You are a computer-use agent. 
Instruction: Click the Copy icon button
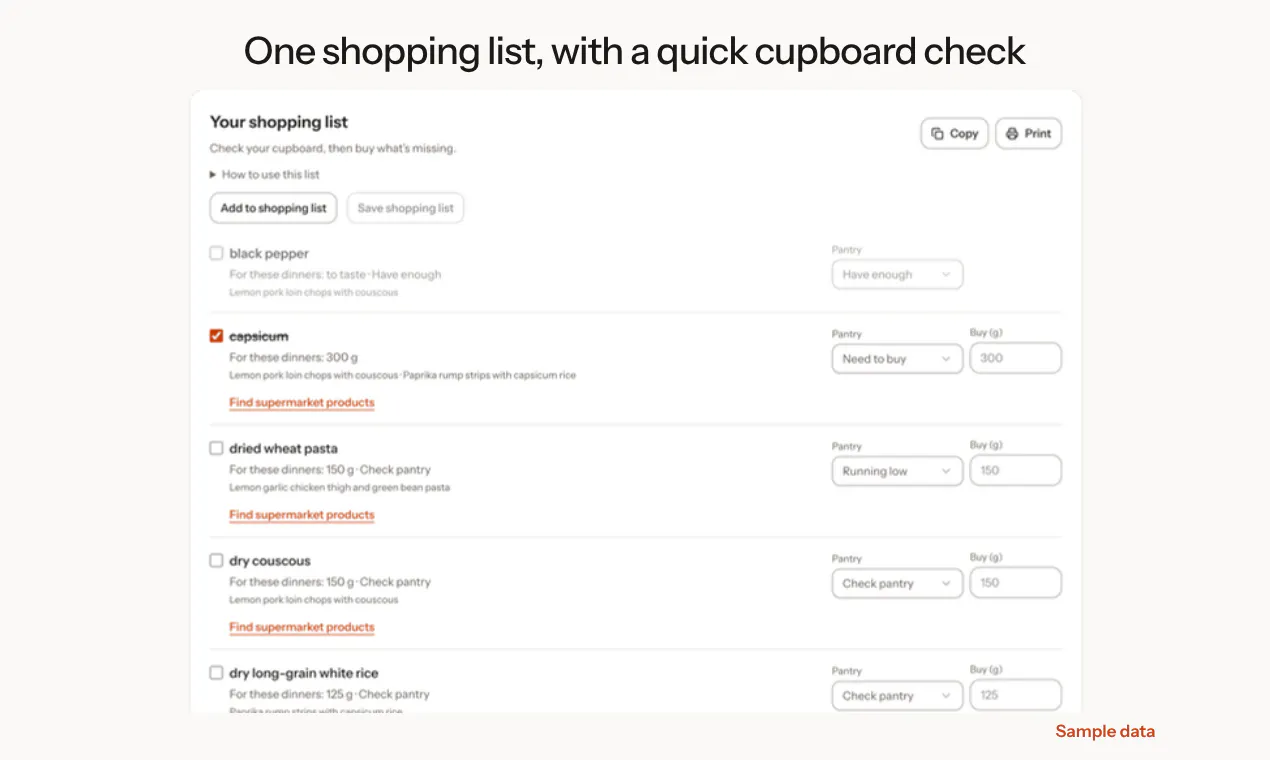[x=954, y=133]
